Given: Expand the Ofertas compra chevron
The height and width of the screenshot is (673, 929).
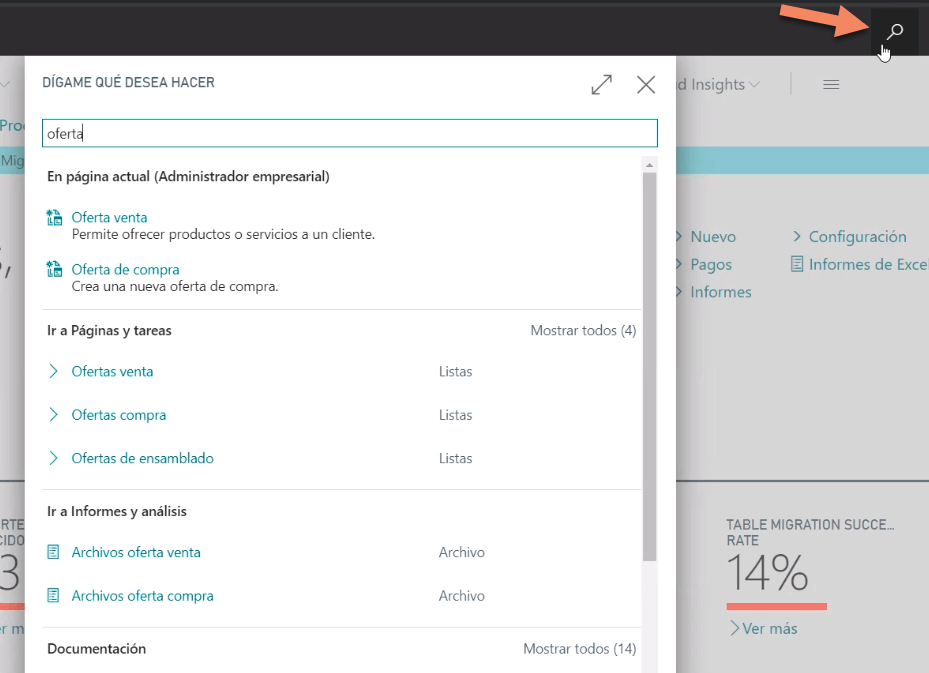Looking at the screenshot, I should [55, 415].
